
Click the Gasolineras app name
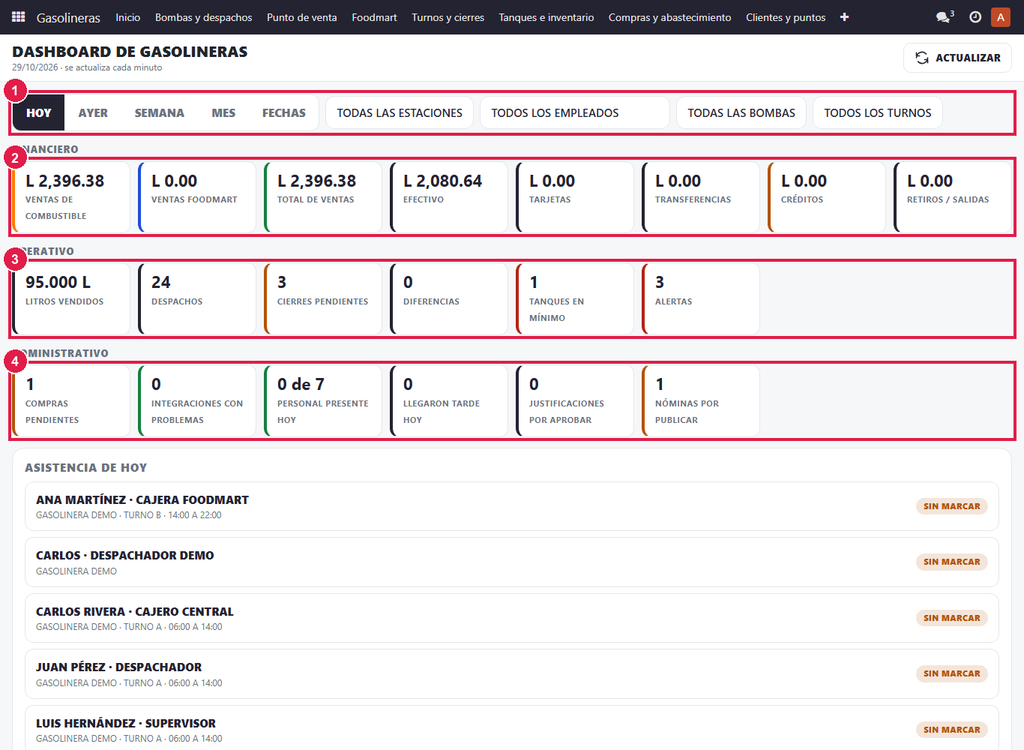click(68, 18)
